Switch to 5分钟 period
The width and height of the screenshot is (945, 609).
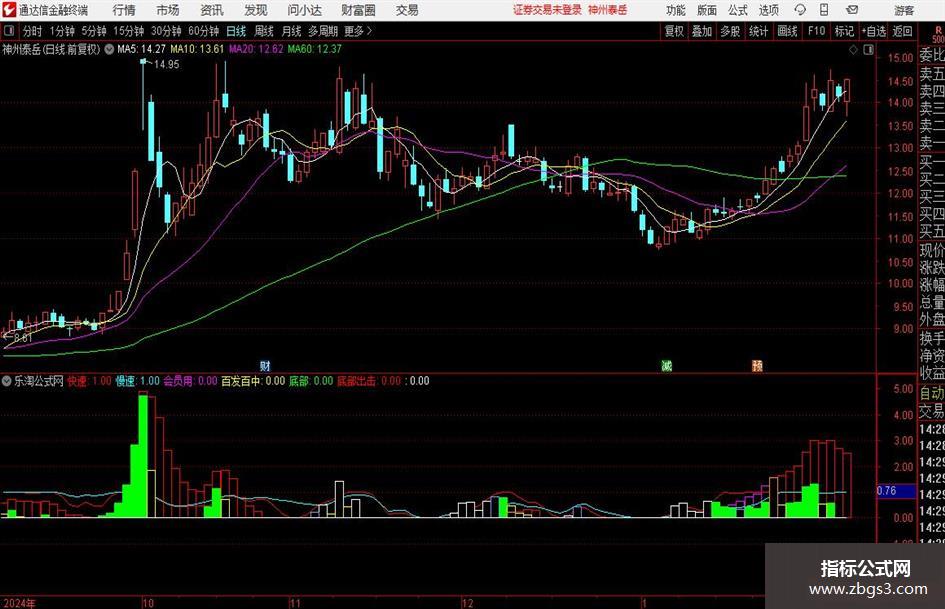(x=94, y=31)
